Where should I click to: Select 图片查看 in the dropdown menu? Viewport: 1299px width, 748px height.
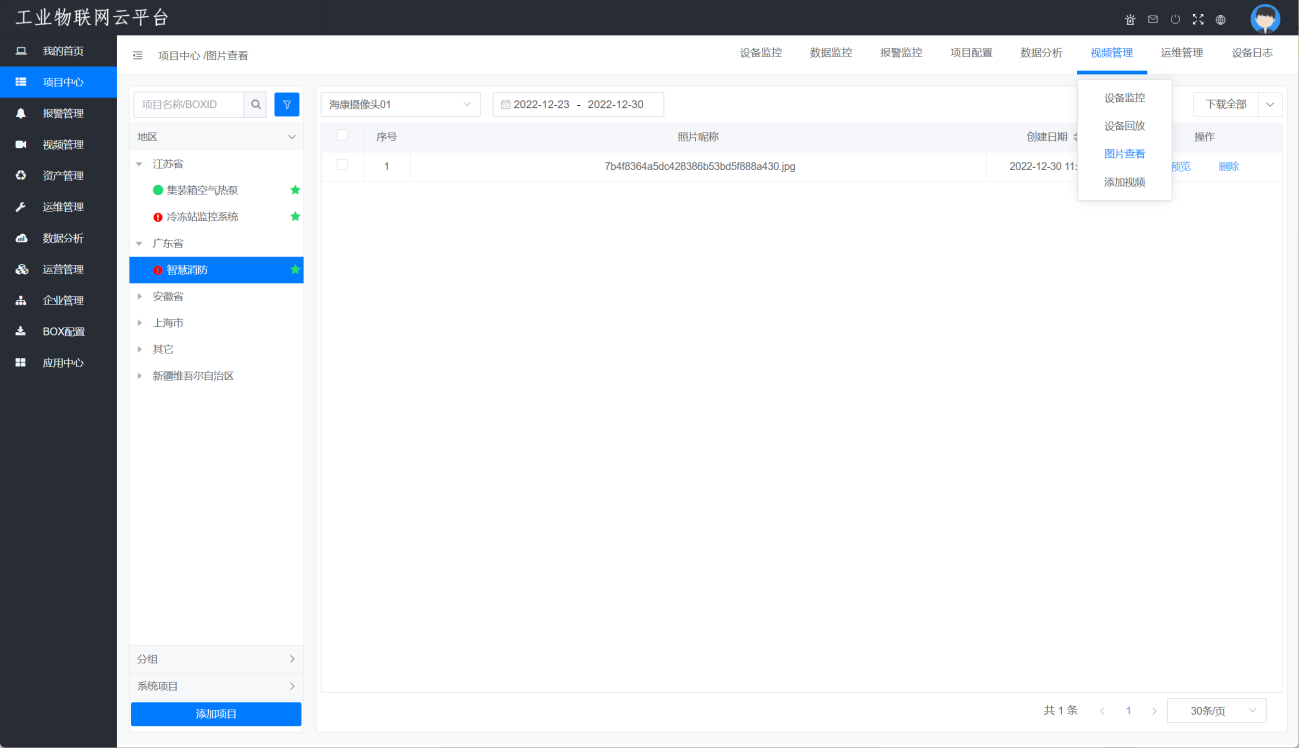pyautogui.click(x=1124, y=154)
